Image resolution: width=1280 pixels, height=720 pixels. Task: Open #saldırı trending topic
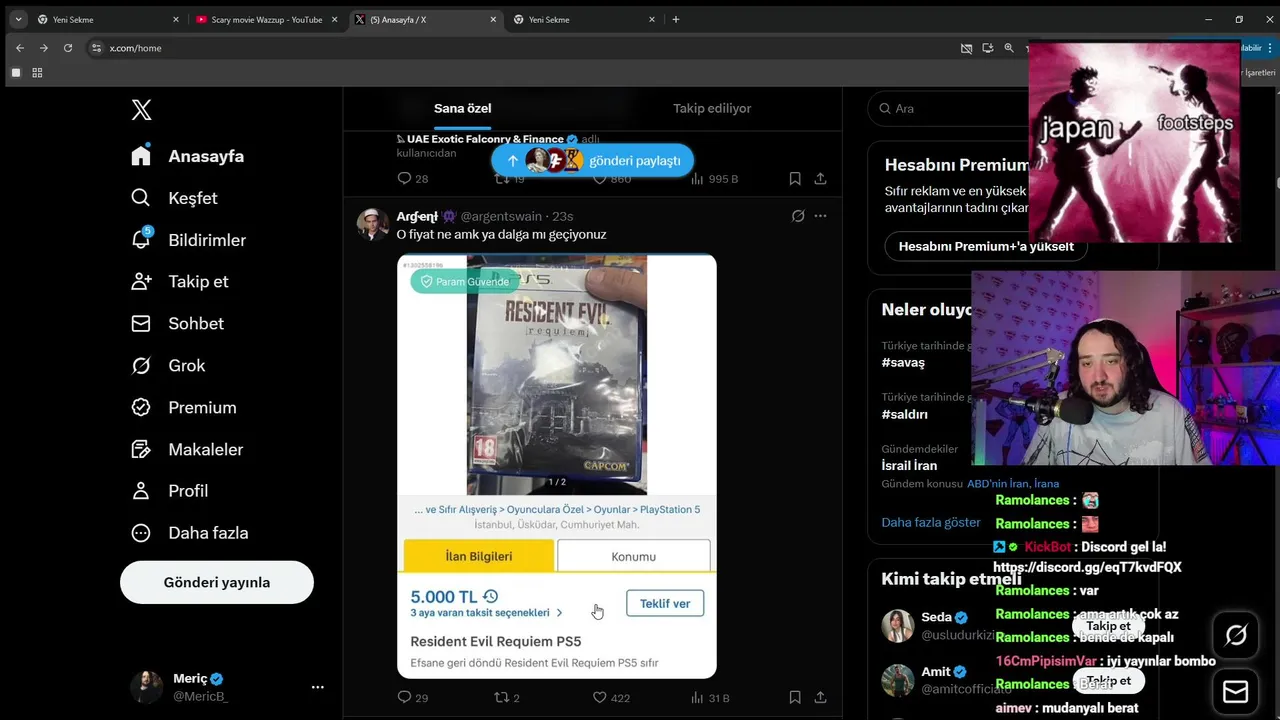coord(904,414)
